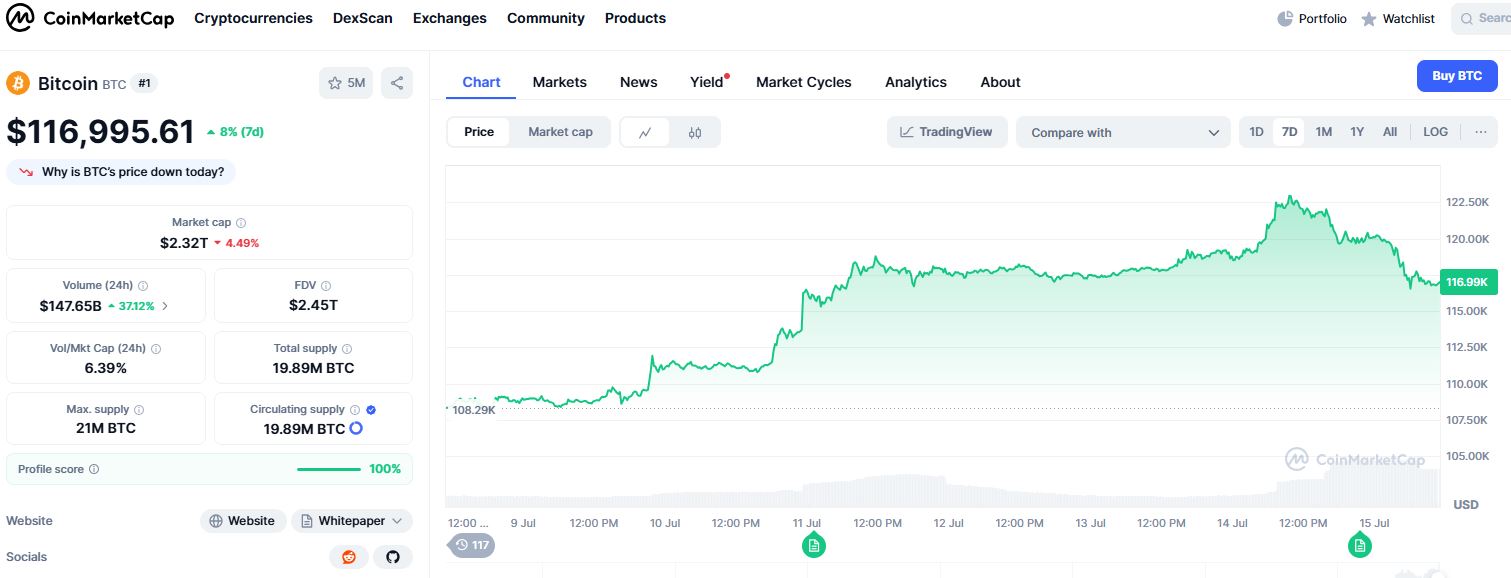Switch to the Markets tab

pyautogui.click(x=560, y=82)
